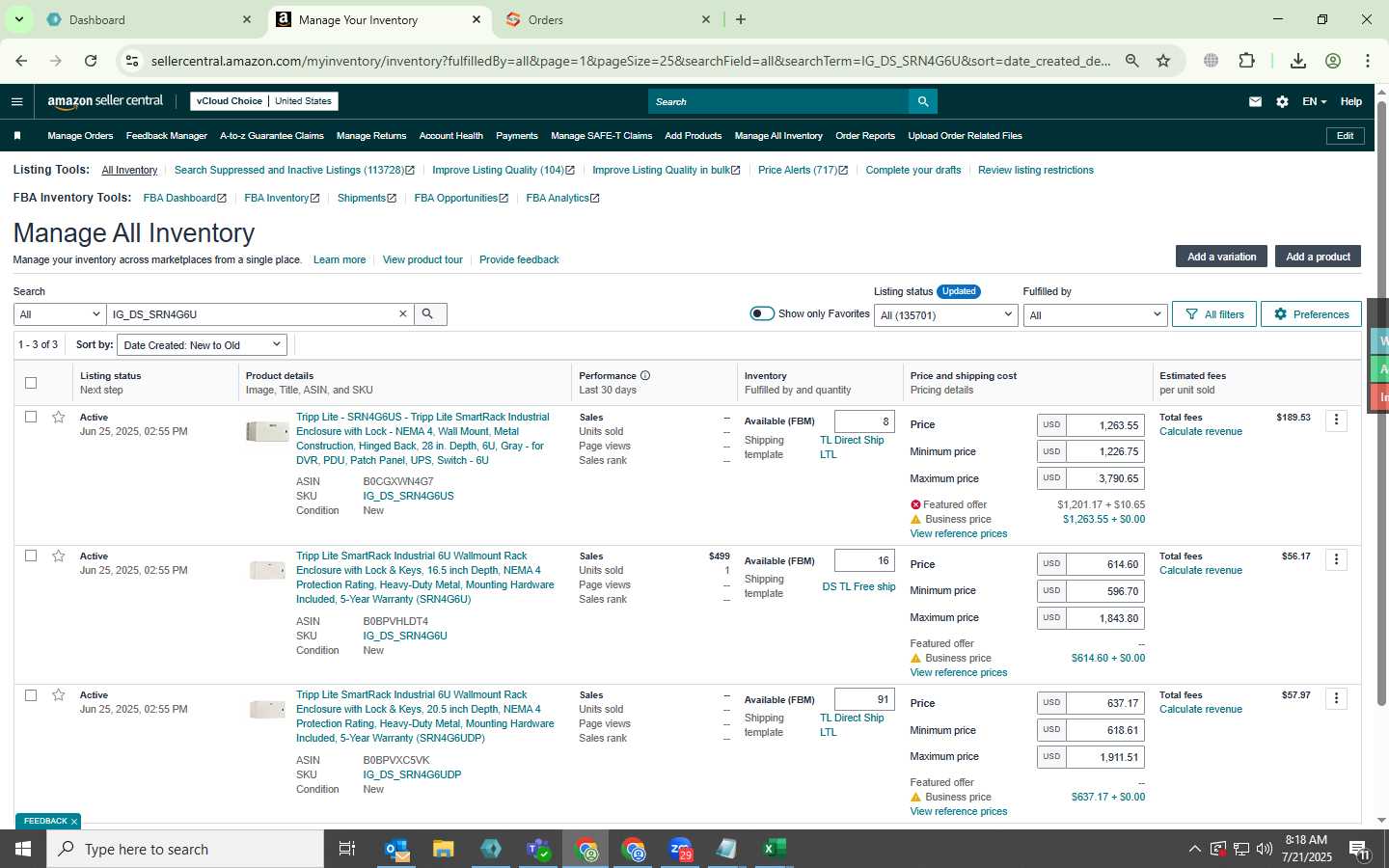Open All filters button
The height and width of the screenshot is (868, 1389).
[1214, 314]
